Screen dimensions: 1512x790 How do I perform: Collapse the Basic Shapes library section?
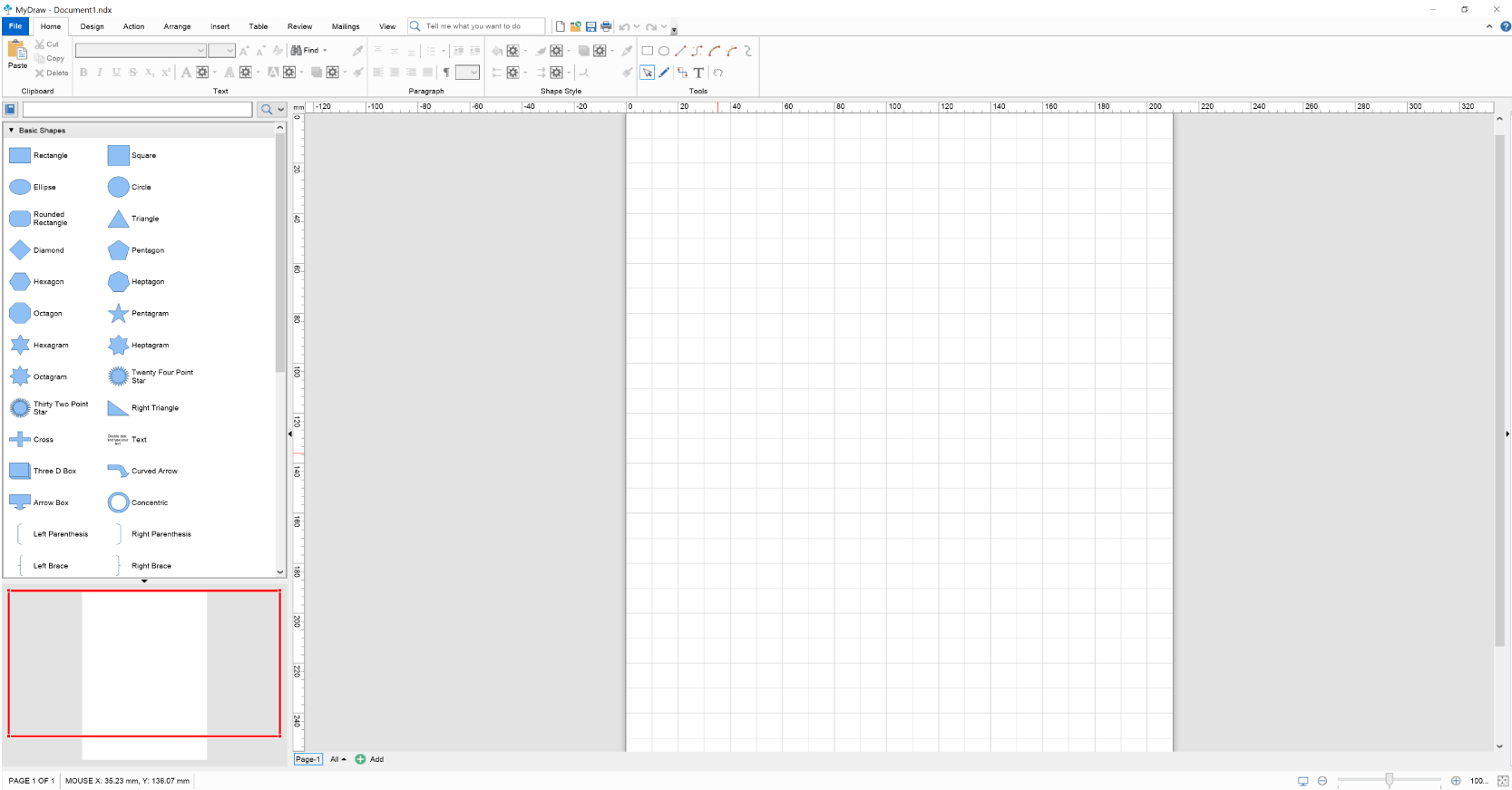[x=11, y=131]
